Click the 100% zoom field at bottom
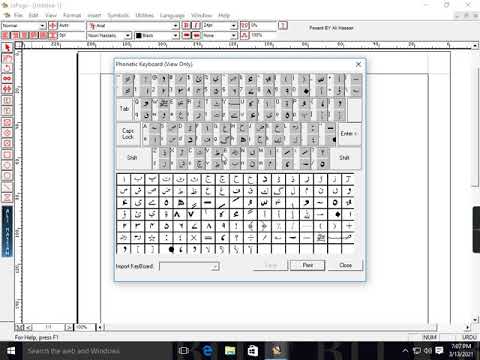This screenshot has width=480, height=360. [85, 327]
